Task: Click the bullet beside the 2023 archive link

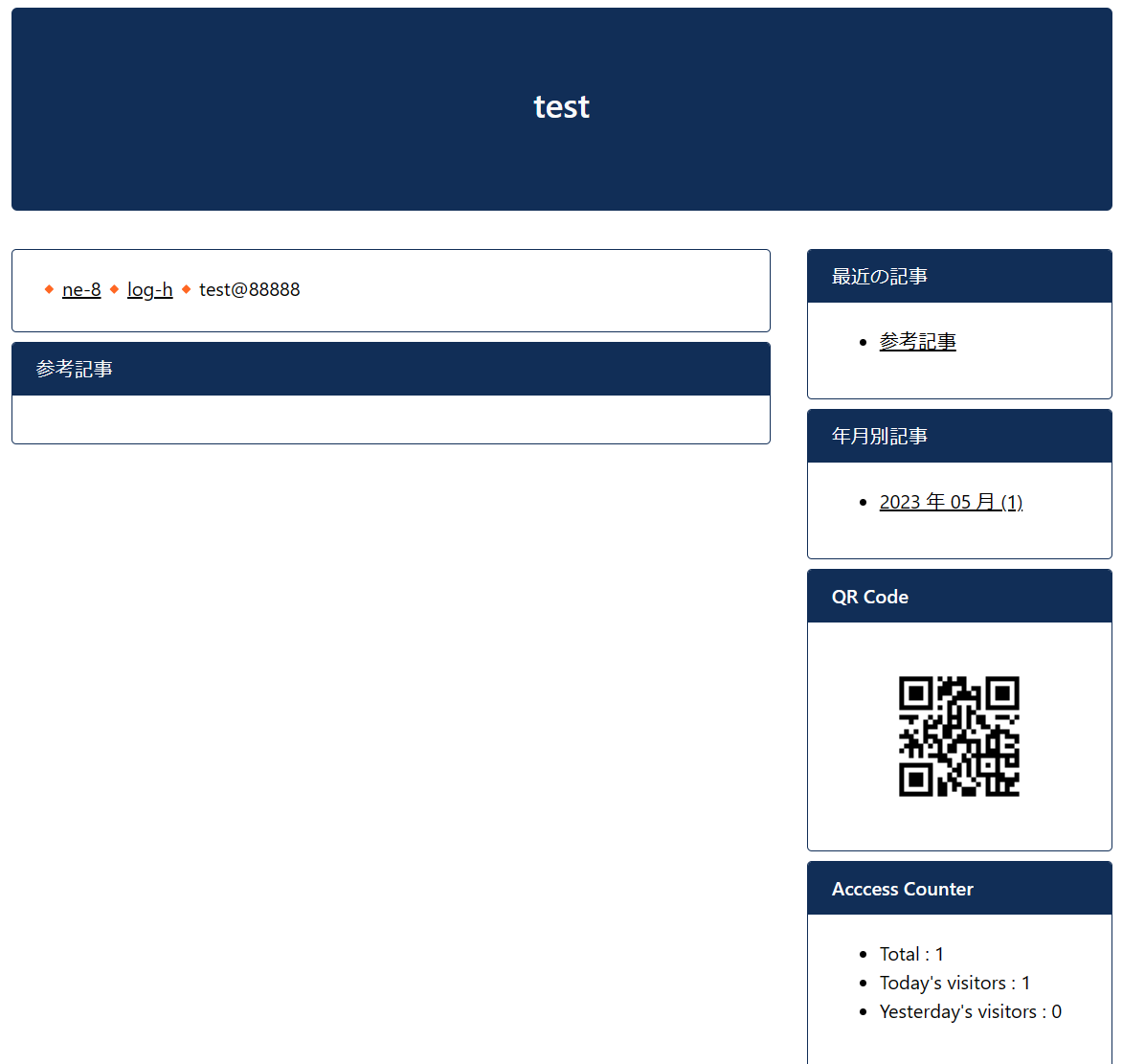Action: tap(864, 503)
